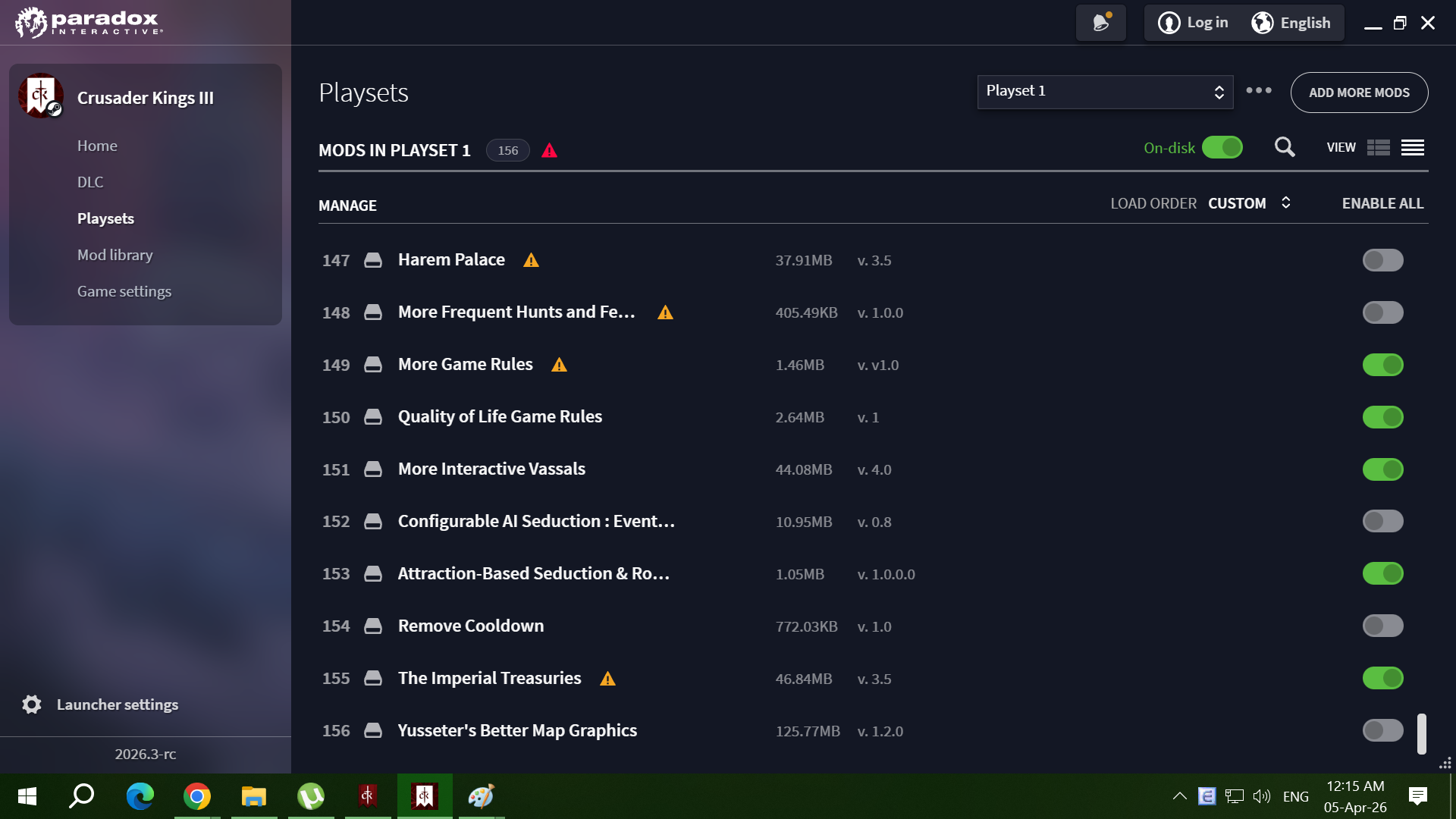Click the warning icon beside More Frequent Hunts
1456x819 pixels.
[666, 312]
